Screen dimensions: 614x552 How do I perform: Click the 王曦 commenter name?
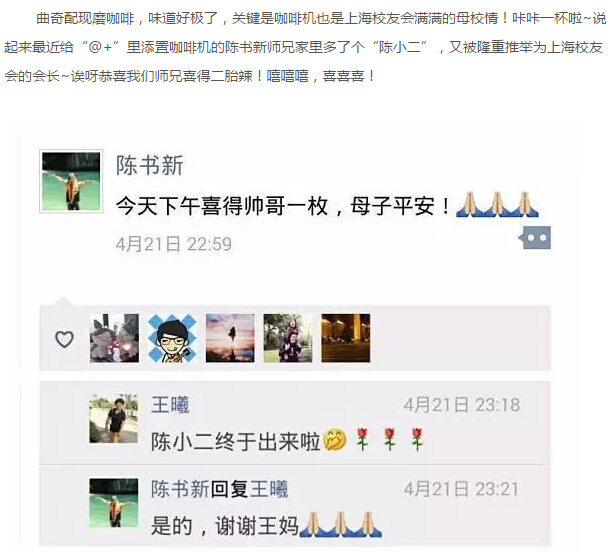pyautogui.click(x=170, y=405)
